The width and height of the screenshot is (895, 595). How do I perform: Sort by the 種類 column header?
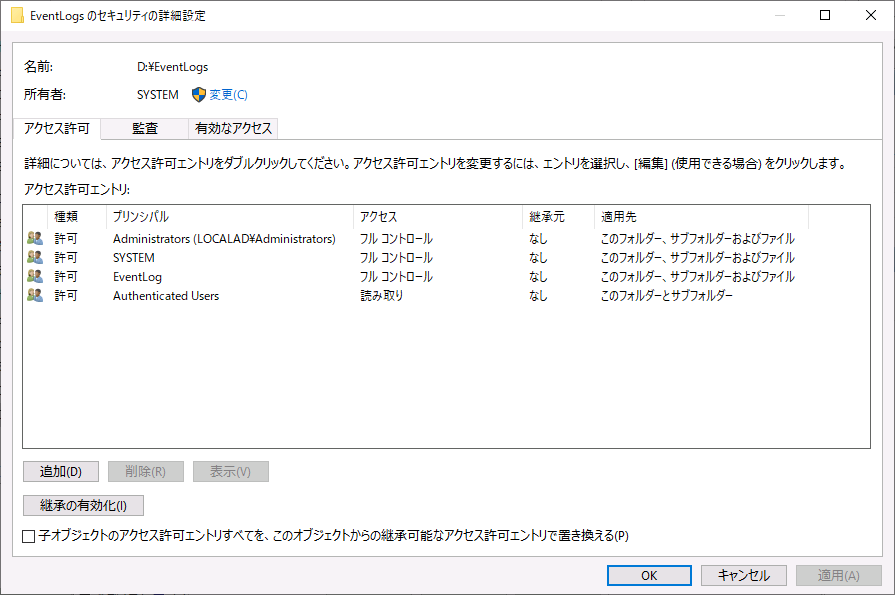tap(77, 216)
